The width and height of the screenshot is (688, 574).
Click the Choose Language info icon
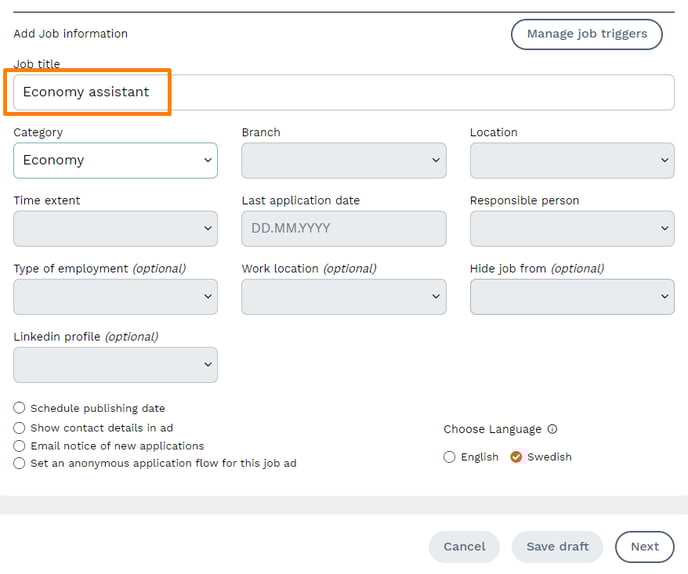tap(553, 429)
